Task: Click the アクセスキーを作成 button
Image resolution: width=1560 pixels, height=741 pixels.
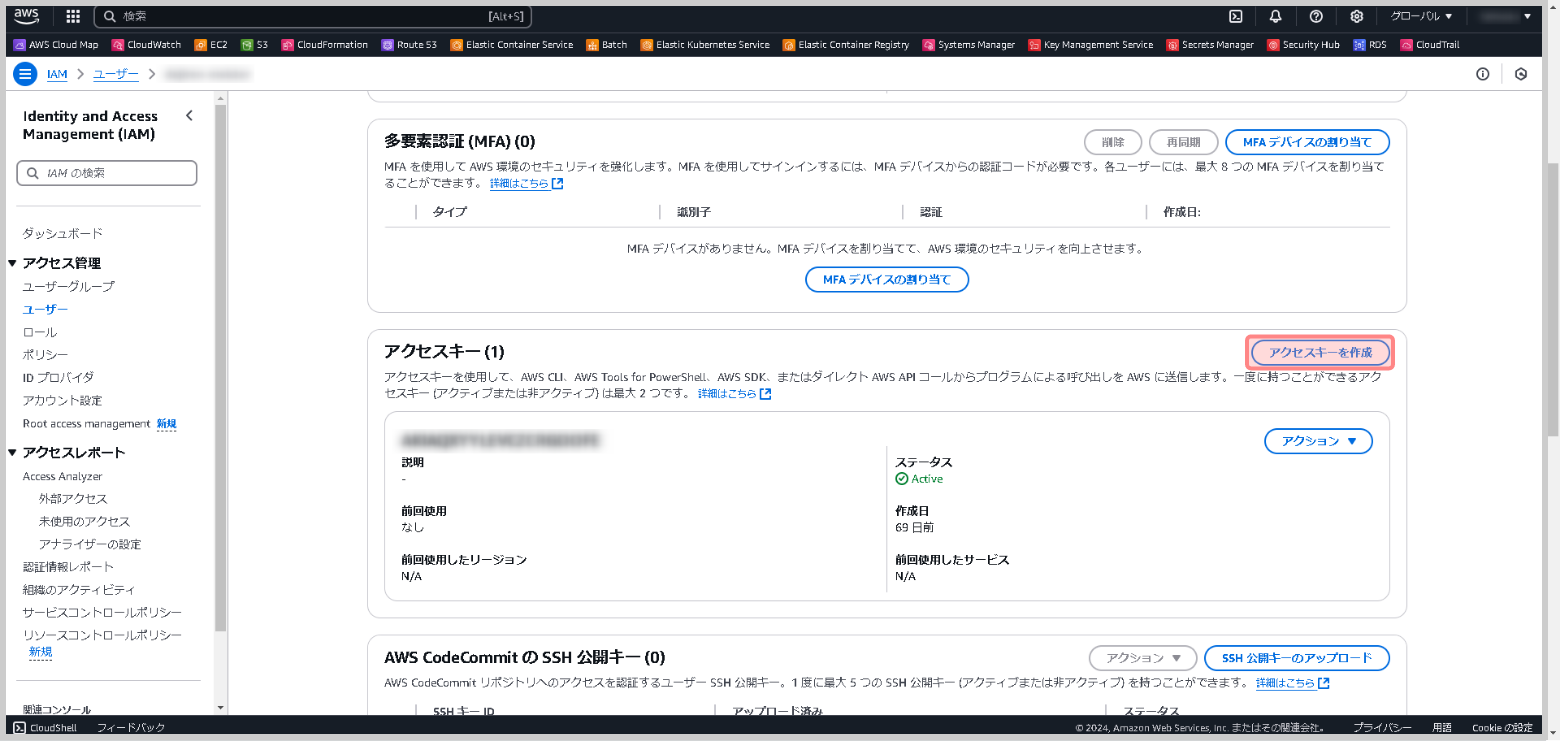Action: pyautogui.click(x=1320, y=352)
